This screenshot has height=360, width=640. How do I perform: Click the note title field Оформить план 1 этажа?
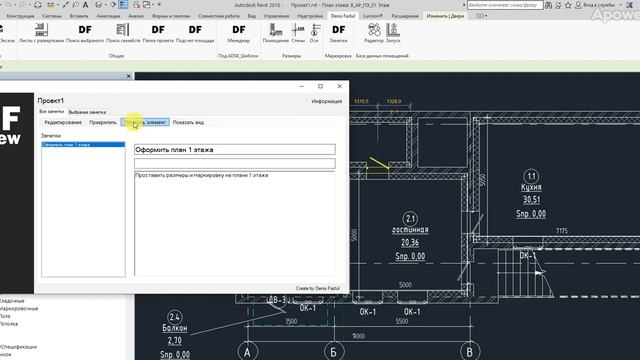tap(235, 150)
